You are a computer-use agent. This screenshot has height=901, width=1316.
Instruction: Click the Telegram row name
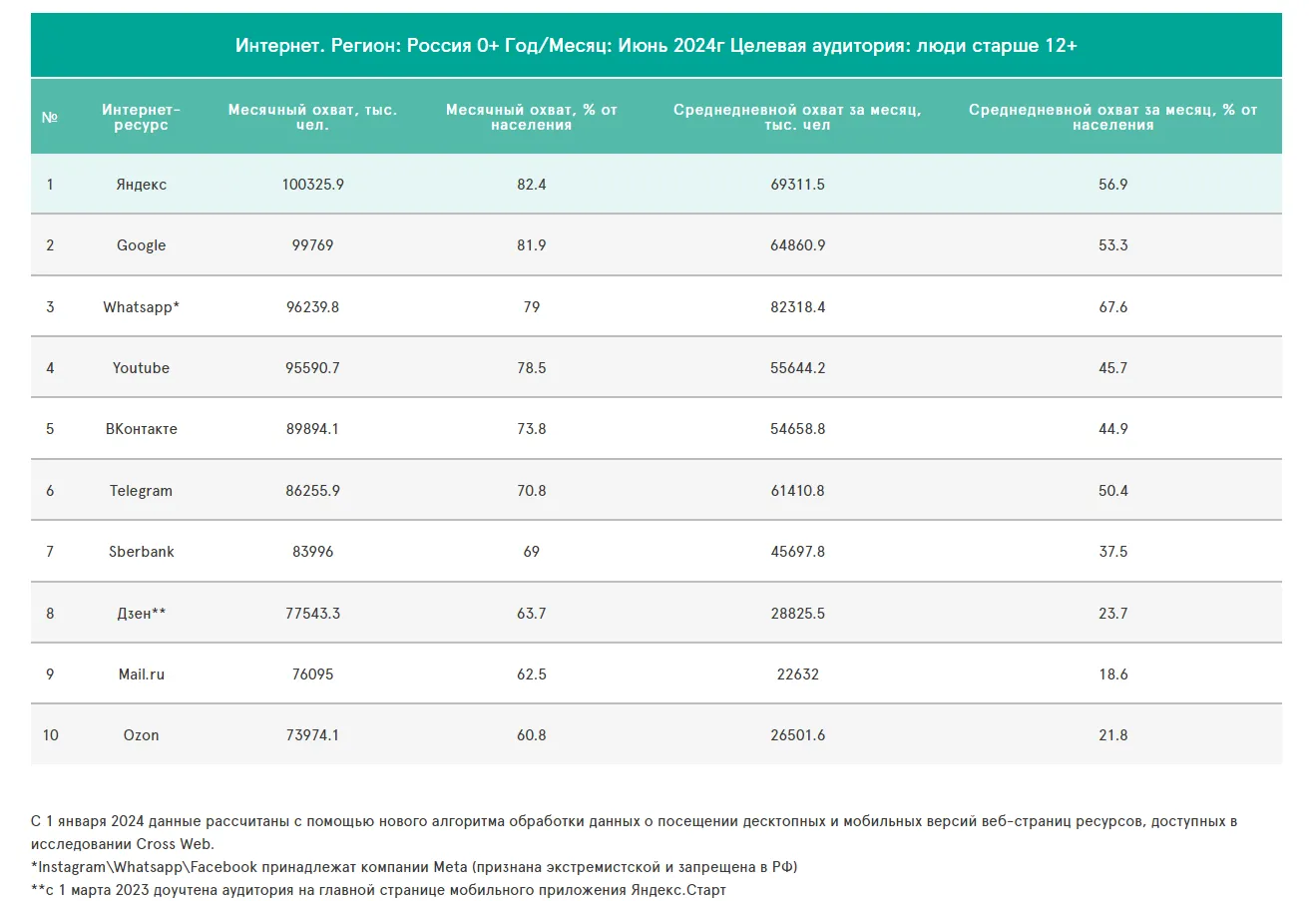(141, 491)
